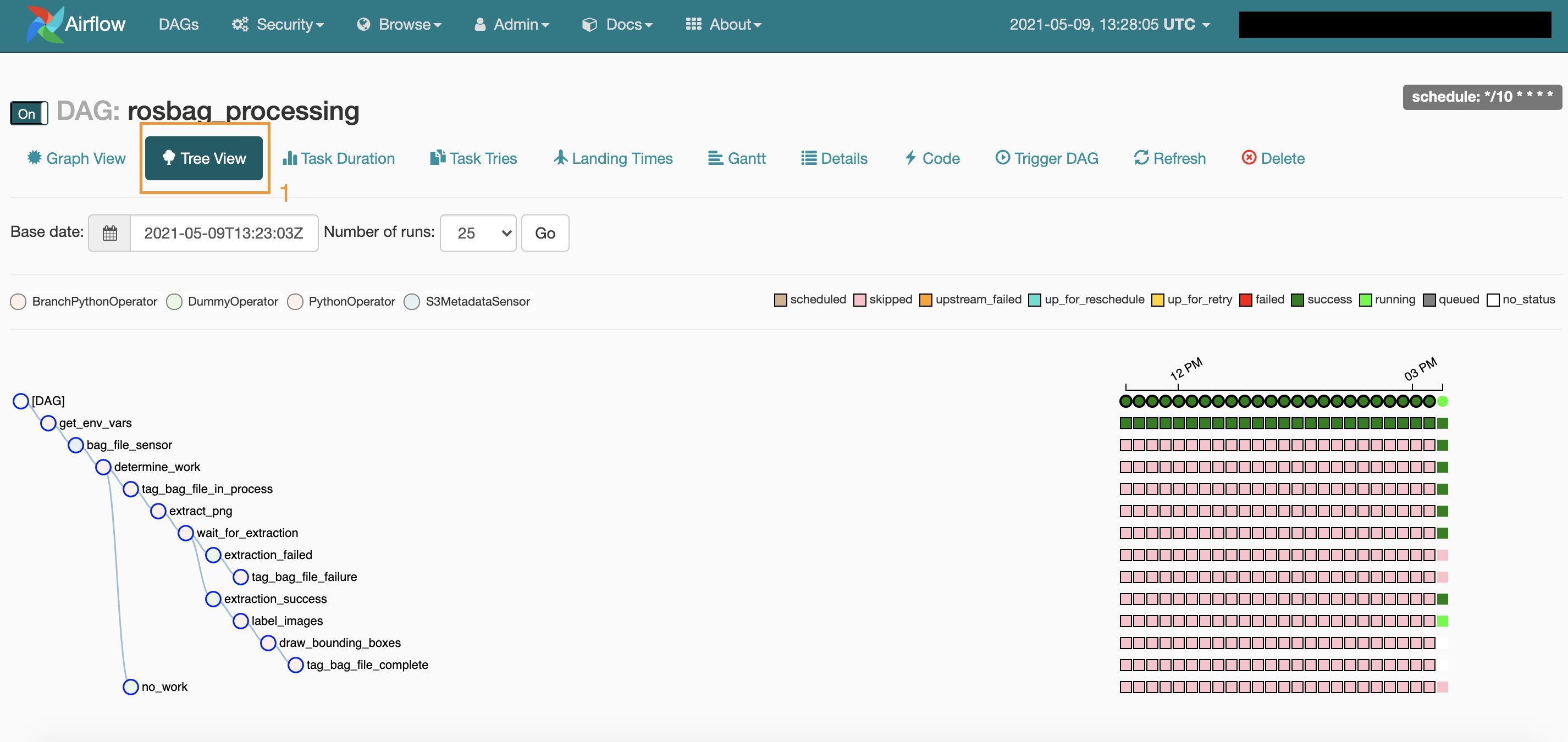The height and width of the screenshot is (742, 1568).
Task: Click the Refresh link
Action: tap(1169, 158)
